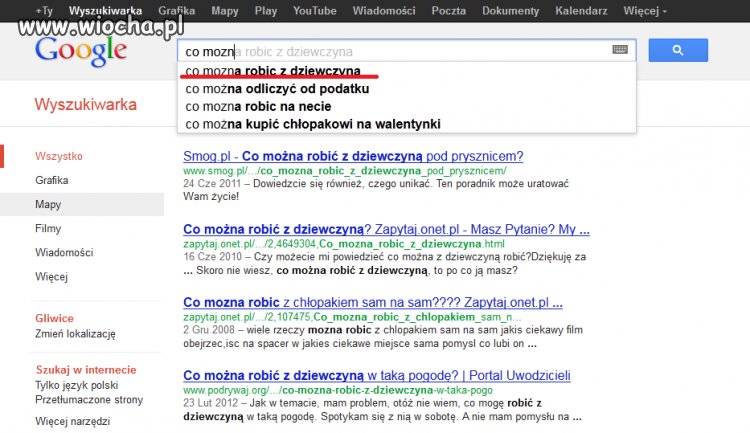This screenshot has height=433, width=750.
Task: Click the www.podrywaj.org green URL
Action: pyautogui.click(x=338, y=390)
